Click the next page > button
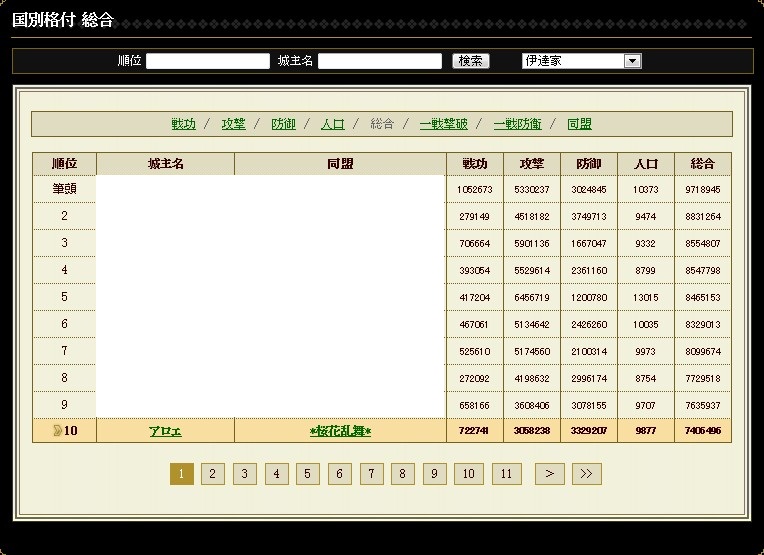This screenshot has width=764, height=555. click(x=550, y=474)
